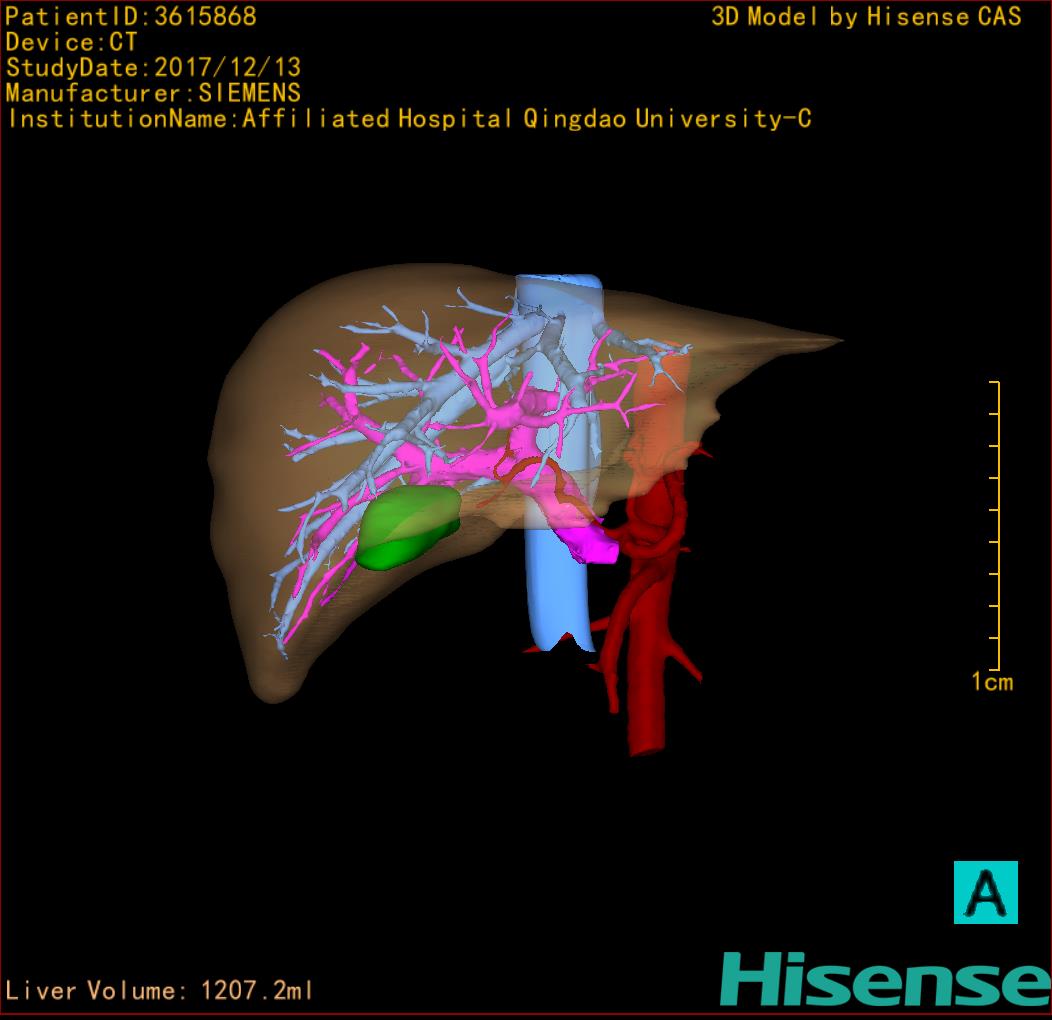Select the green tumor in the liver
Screen dimensions: 1052x1020
(407, 527)
